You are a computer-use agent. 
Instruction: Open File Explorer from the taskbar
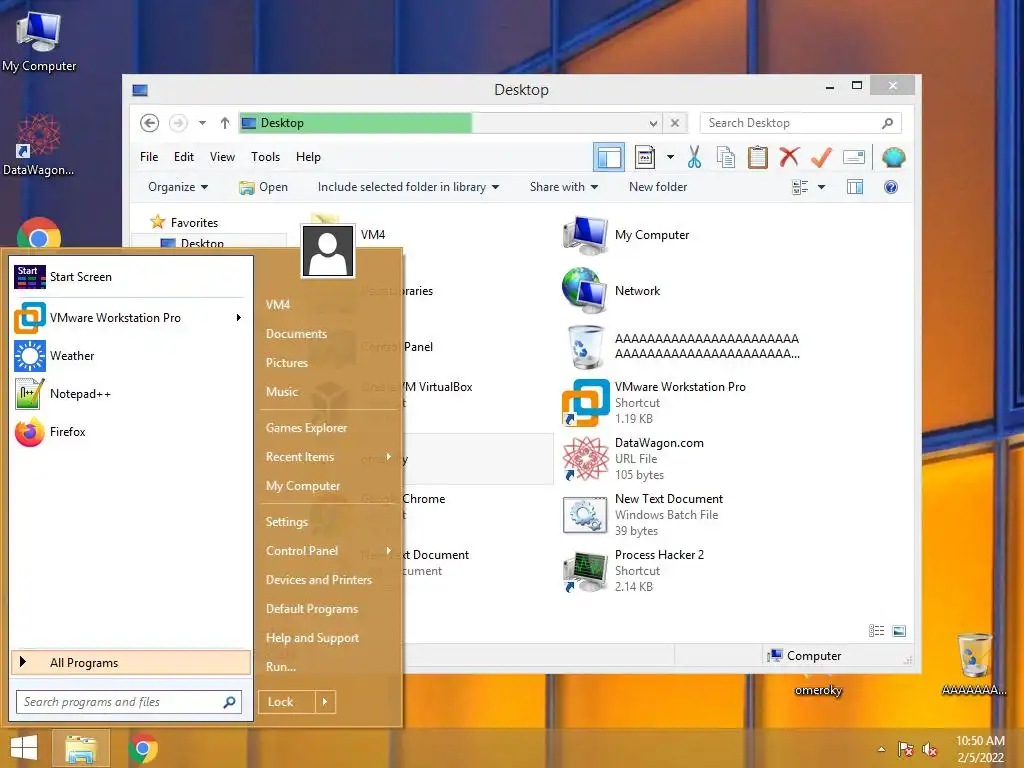pos(80,748)
